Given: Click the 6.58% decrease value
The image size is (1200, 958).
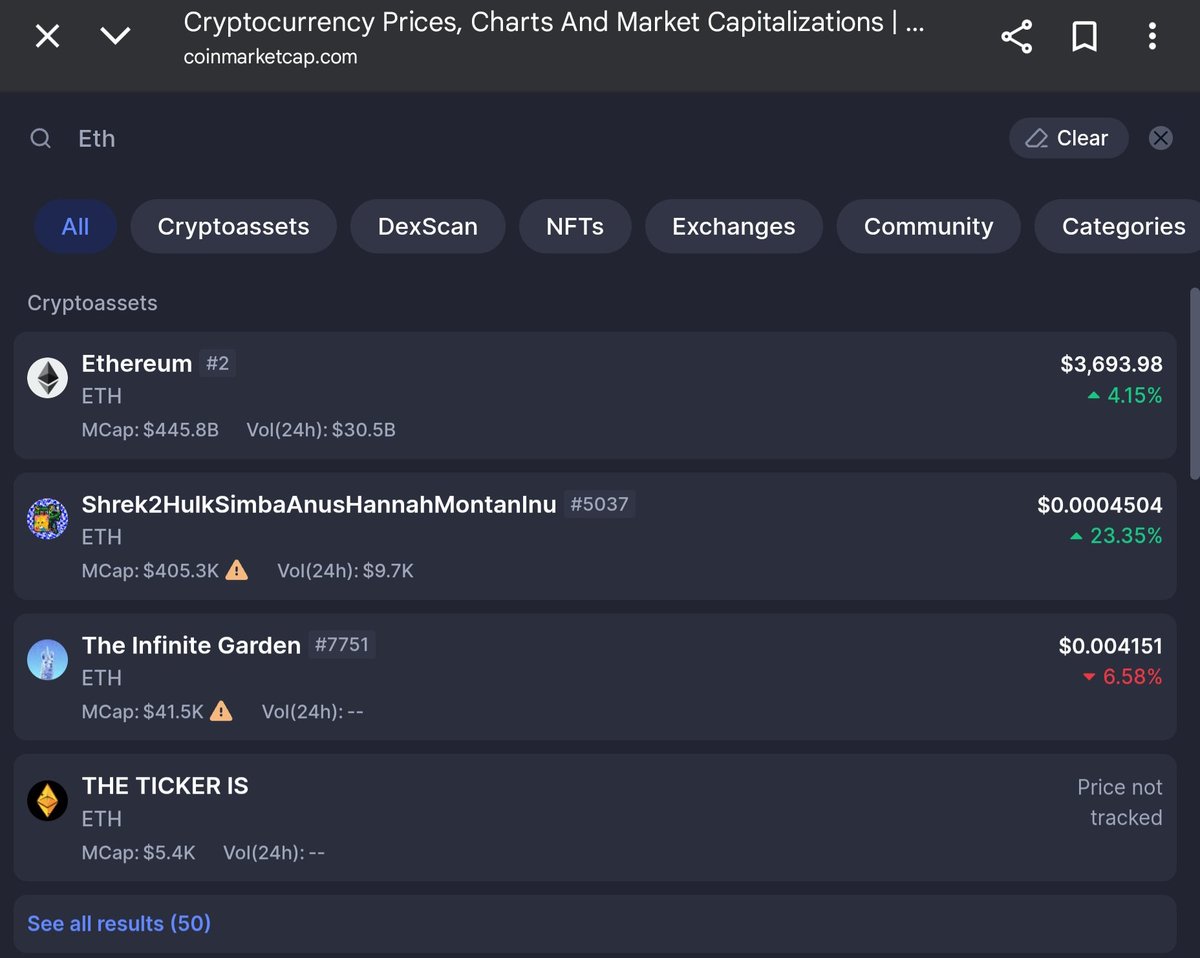Looking at the screenshot, I should (x=1133, y=677).
